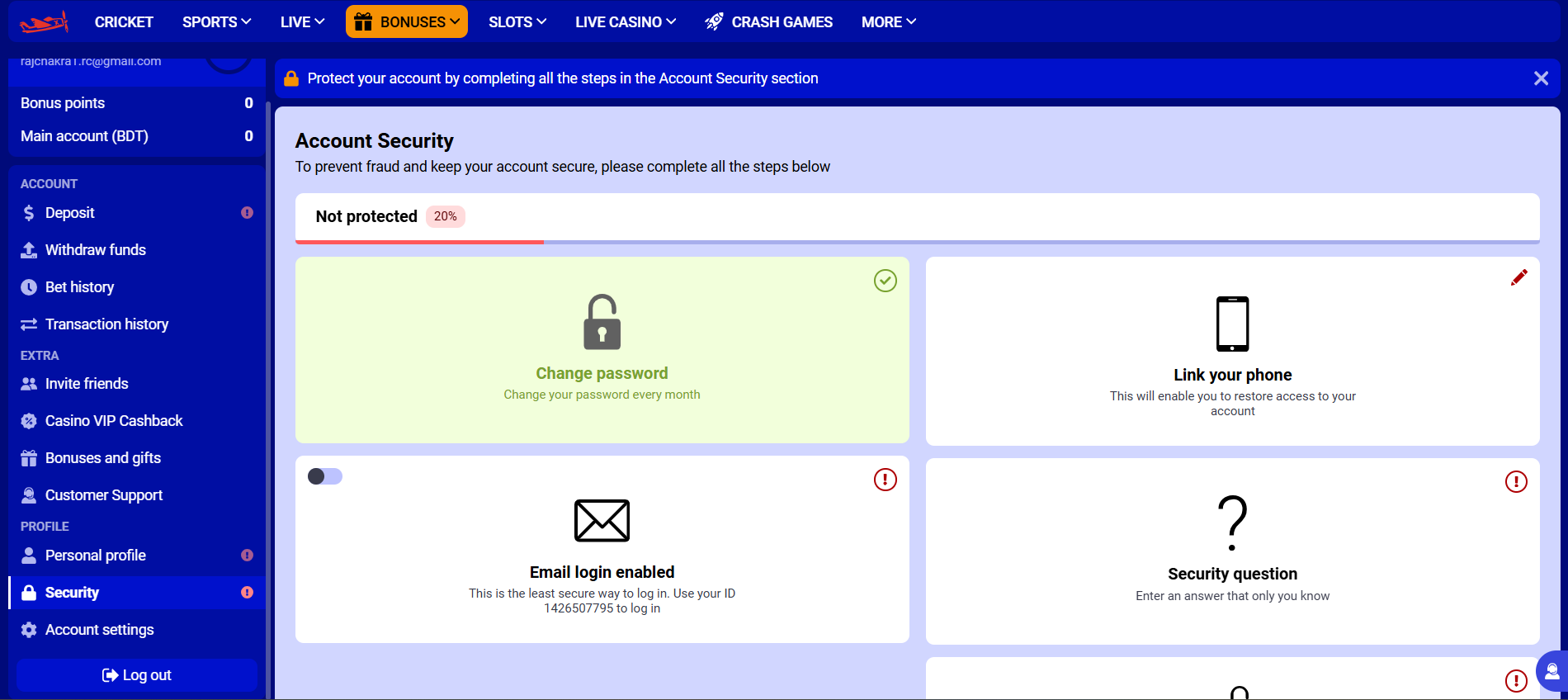Image resolution: width=1568 pixels, height=700 pixels.
Task: Open Casino VIP Cashback
Action: click(x=137, y=421)
